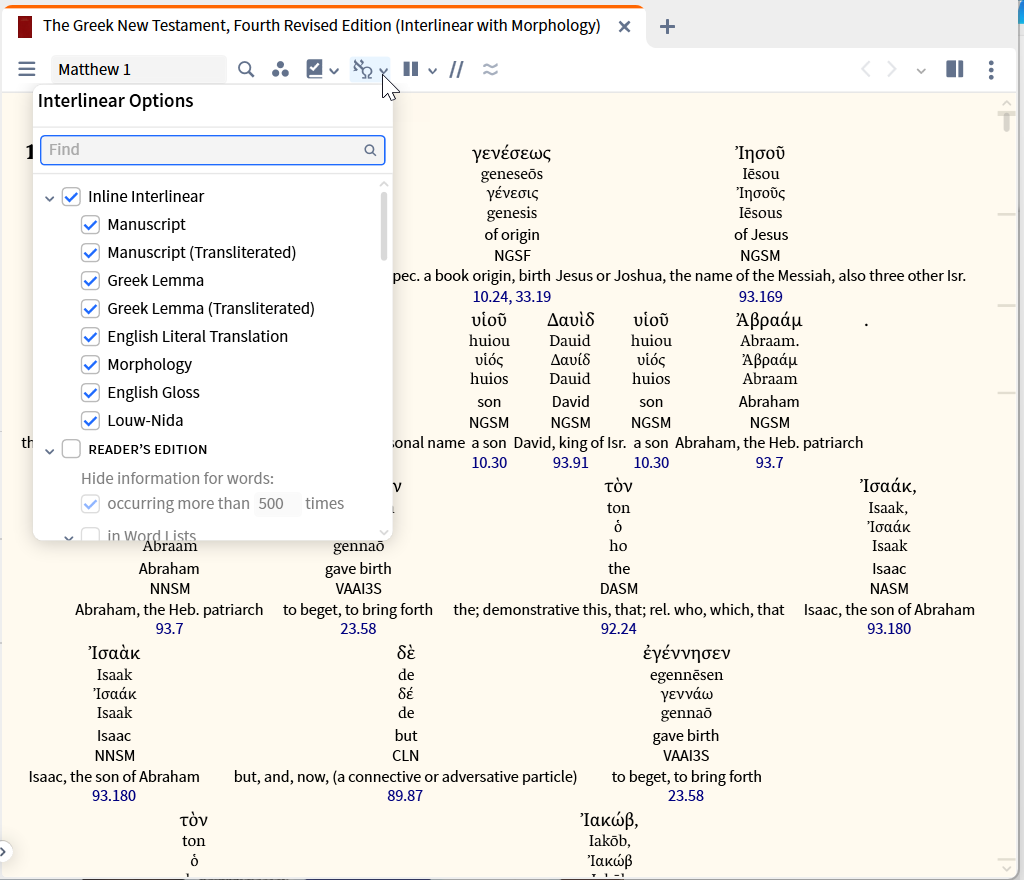Click the Greek word Ἰησοῦ
1024x880 pixels.
tap(760, 153)
